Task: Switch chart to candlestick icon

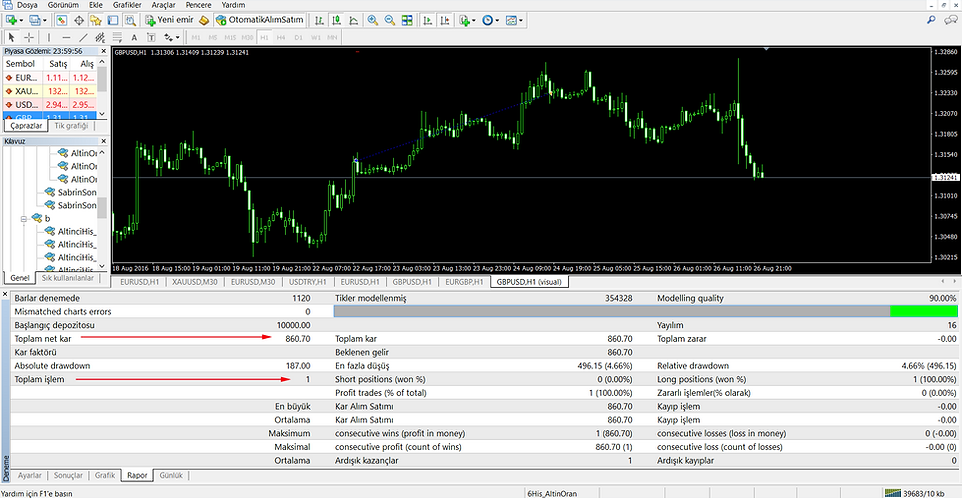Action: click(x=336, y=20)
